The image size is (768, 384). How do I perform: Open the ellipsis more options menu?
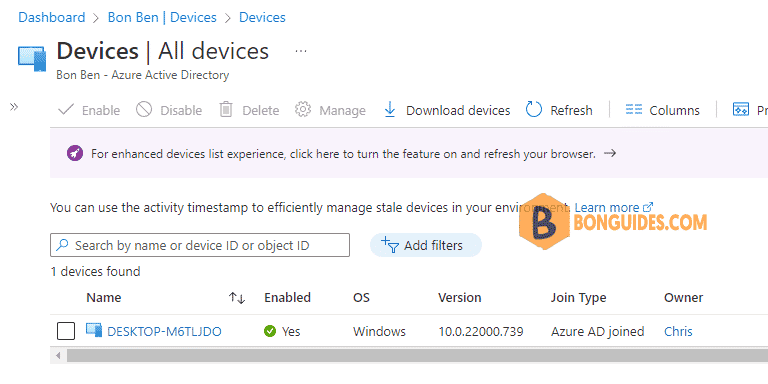[301, 51]
